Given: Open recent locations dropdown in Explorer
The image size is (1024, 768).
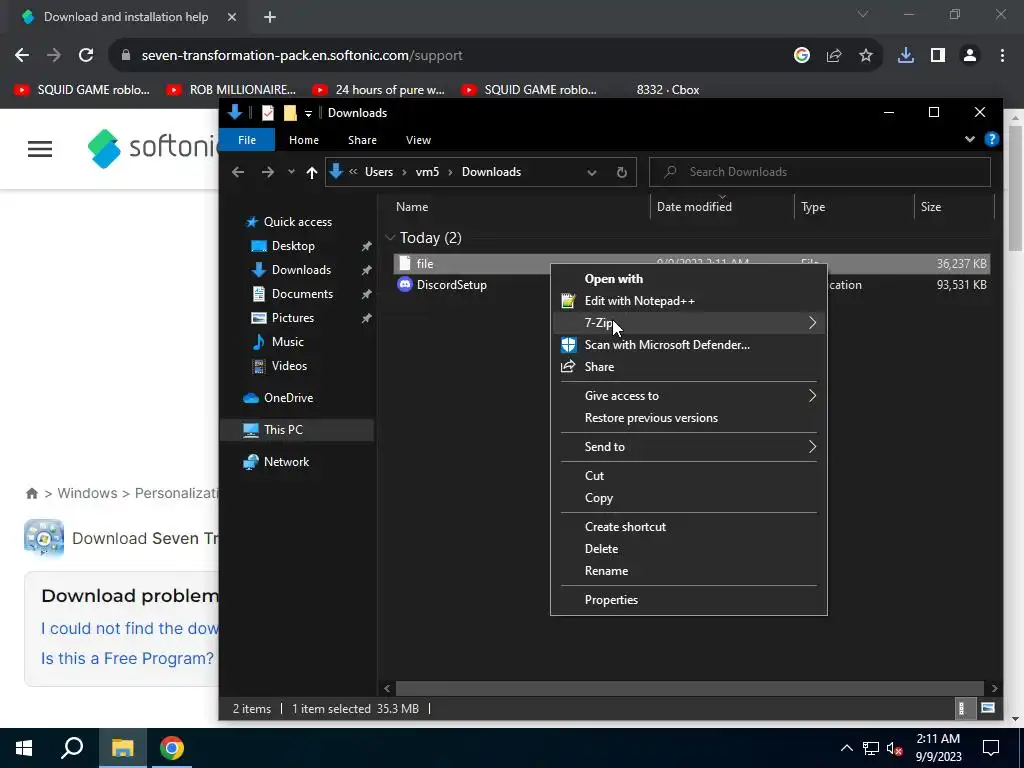Looking at the screenshot, I should tap(291, 172).
